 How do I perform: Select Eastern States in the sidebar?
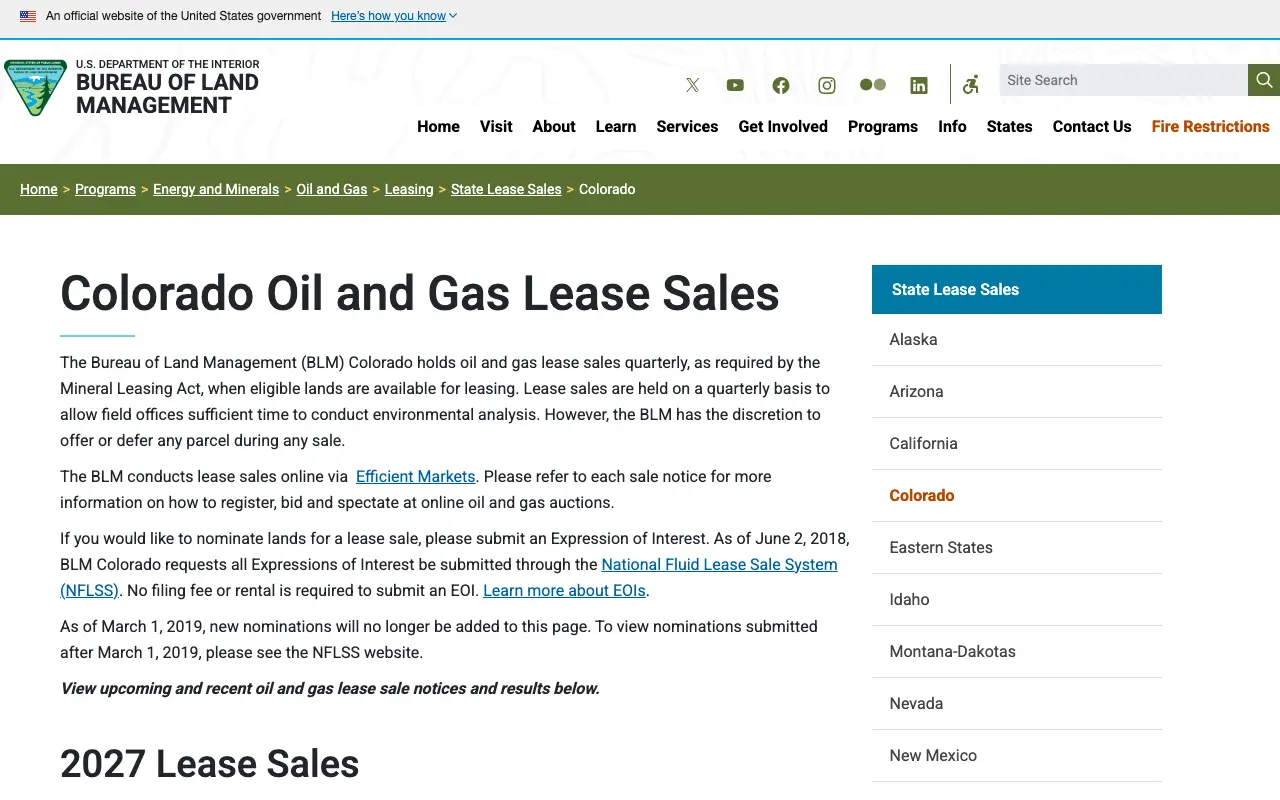(1017, 548)
